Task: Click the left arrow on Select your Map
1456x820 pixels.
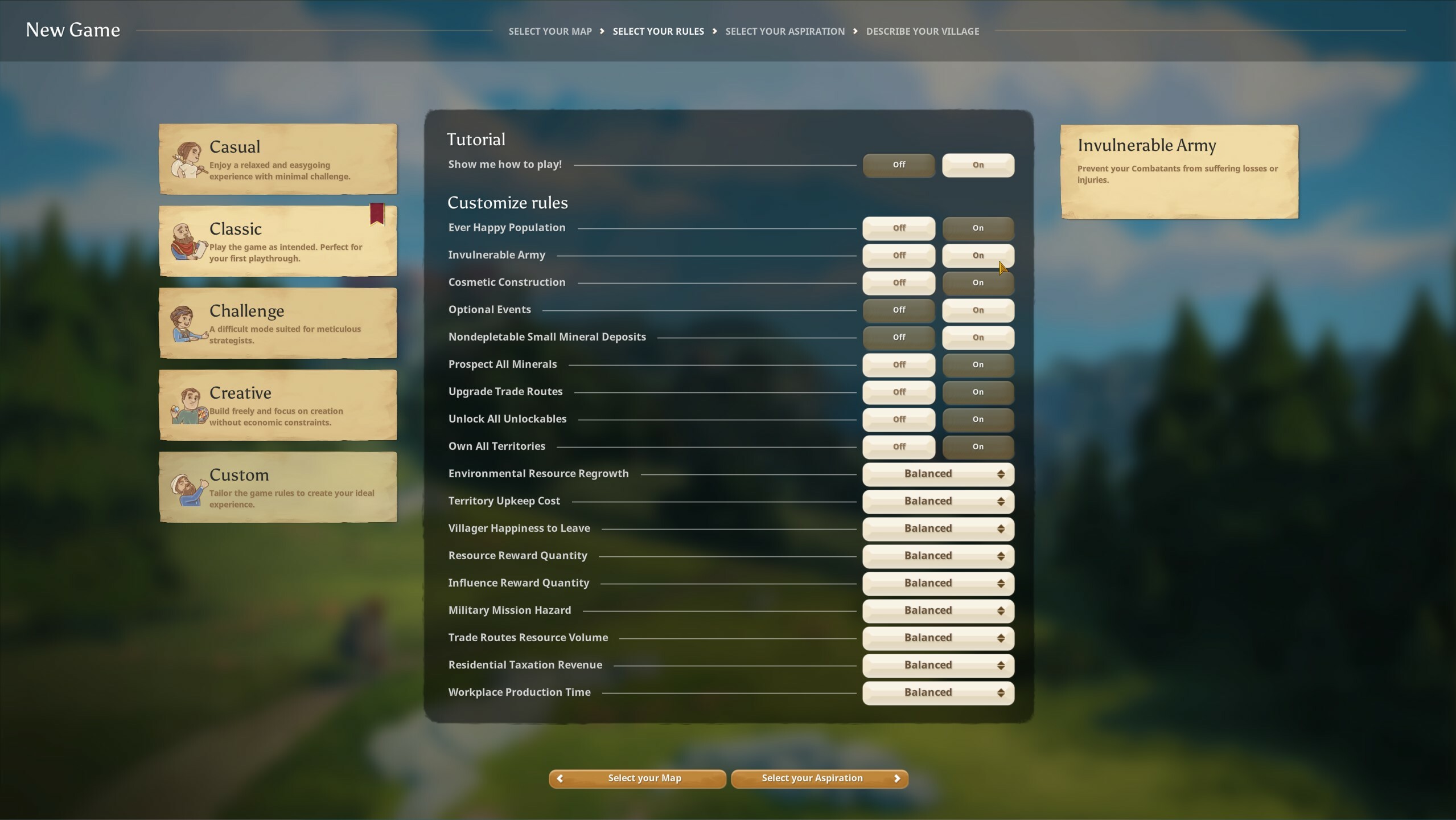Action: point(560,778)
